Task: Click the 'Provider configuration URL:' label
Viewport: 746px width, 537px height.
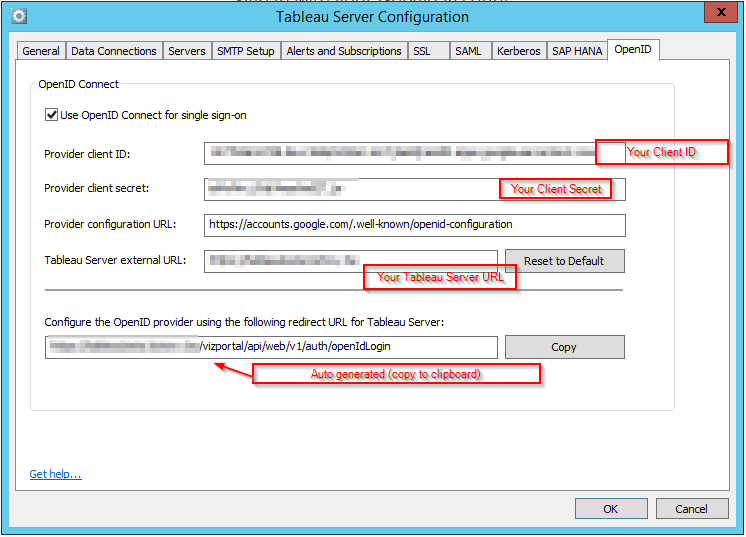Action: (x=110, y=224)
